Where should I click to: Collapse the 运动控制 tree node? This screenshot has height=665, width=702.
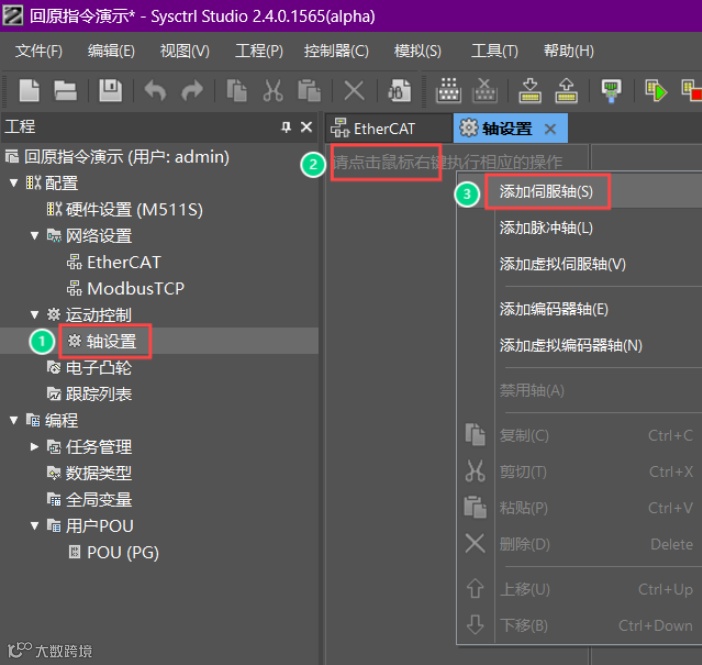tap(34, 315)
